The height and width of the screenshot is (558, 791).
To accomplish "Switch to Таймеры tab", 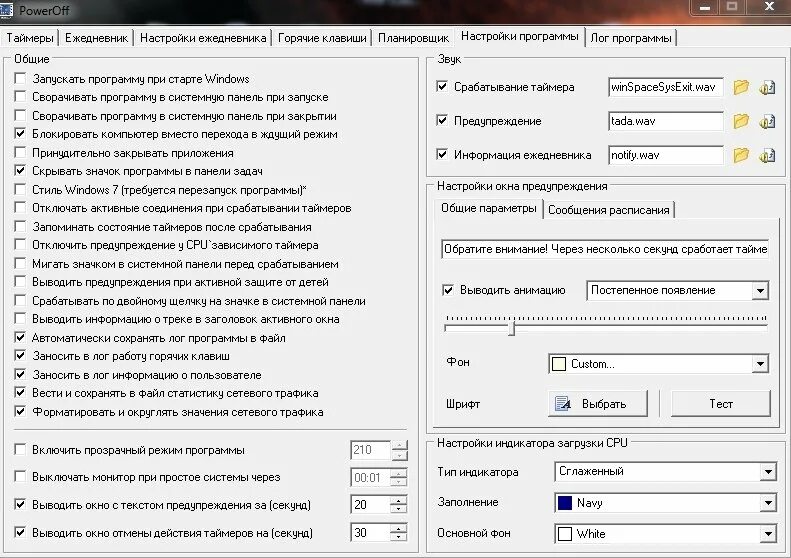I will (30, 38).
